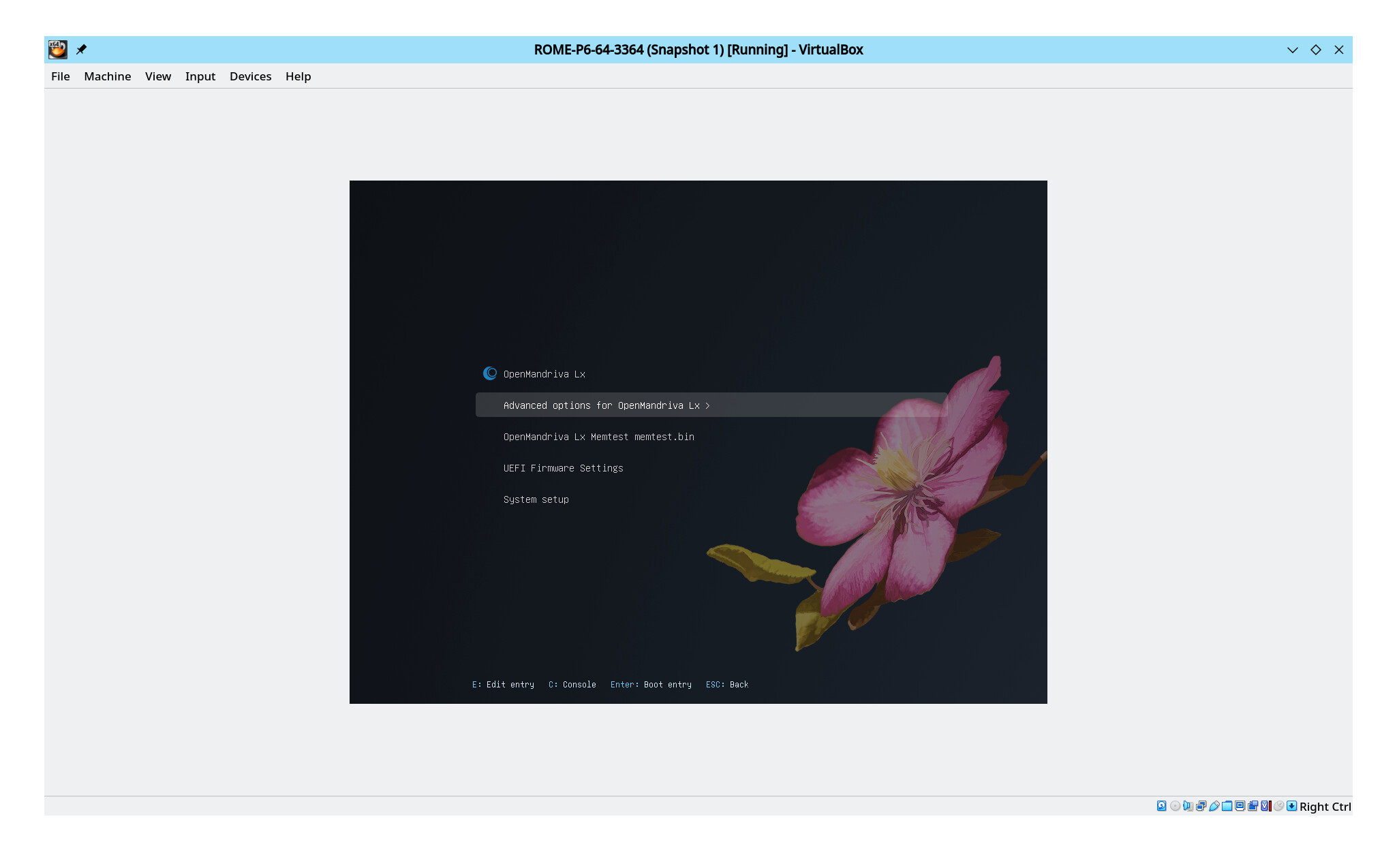Toggle the mouse integration indicator
1397x868 pixels.
tap(1278, 806)
